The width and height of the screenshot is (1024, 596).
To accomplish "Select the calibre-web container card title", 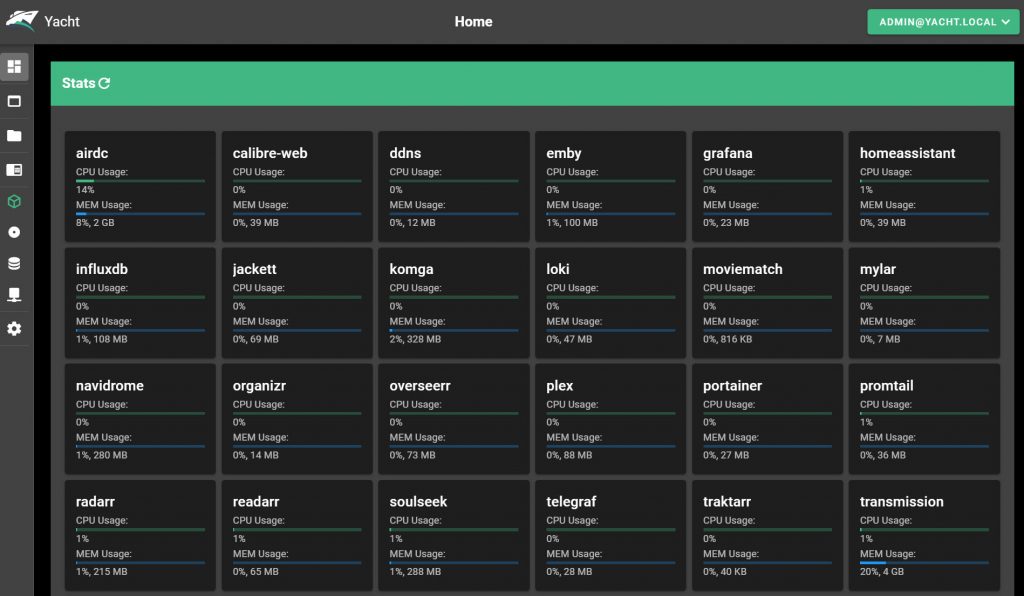I will (x=270, y=153).
